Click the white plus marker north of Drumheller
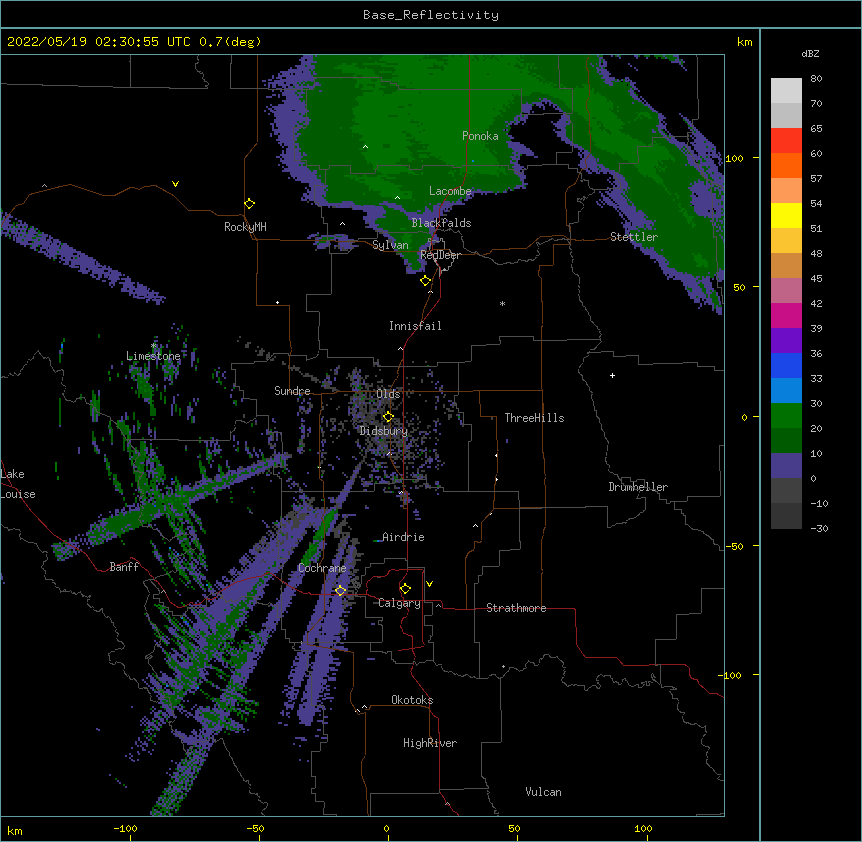 click(612, 375)
